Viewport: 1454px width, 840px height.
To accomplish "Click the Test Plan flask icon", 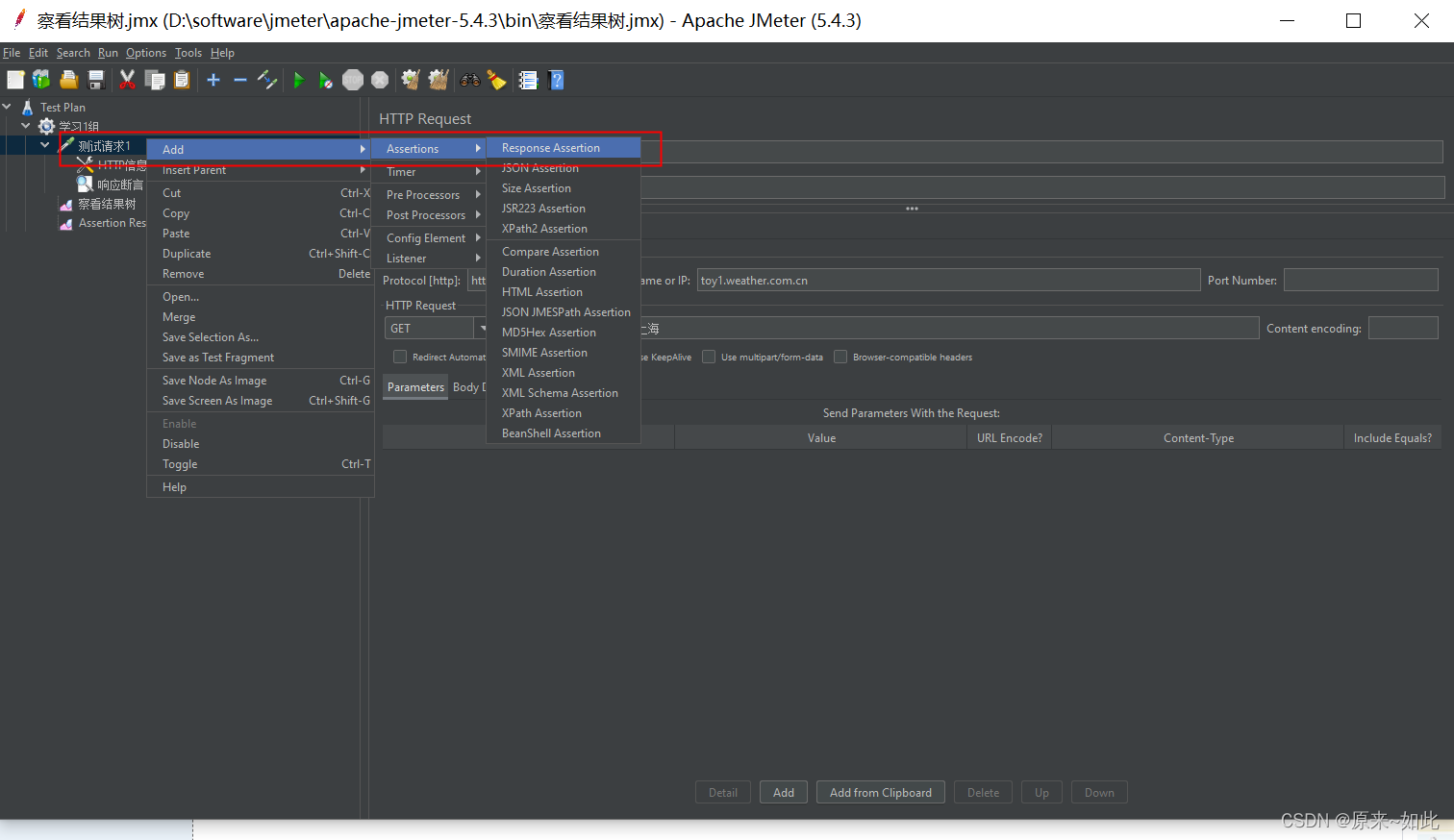I will 27,107.
